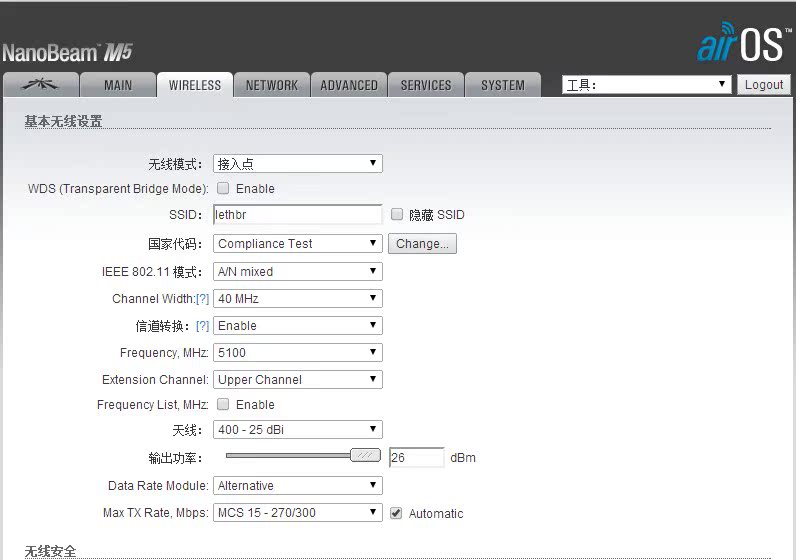Open the Extension Channel dropdown
The height and width of the screenshot is (560, 796).
pos(297,379)
